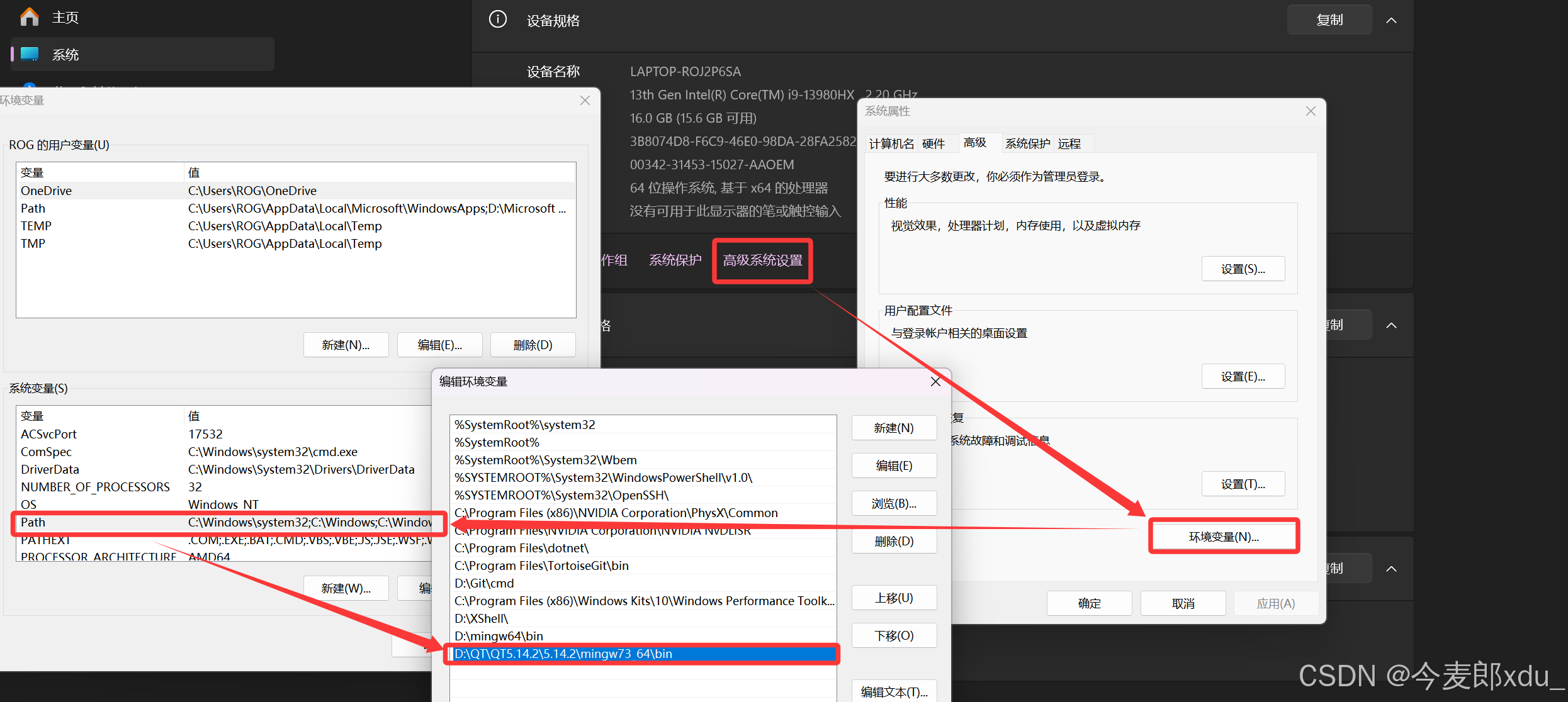Click 设置(S)... under performance section
Viewport: 1568px width, 702px height.
1242,269
